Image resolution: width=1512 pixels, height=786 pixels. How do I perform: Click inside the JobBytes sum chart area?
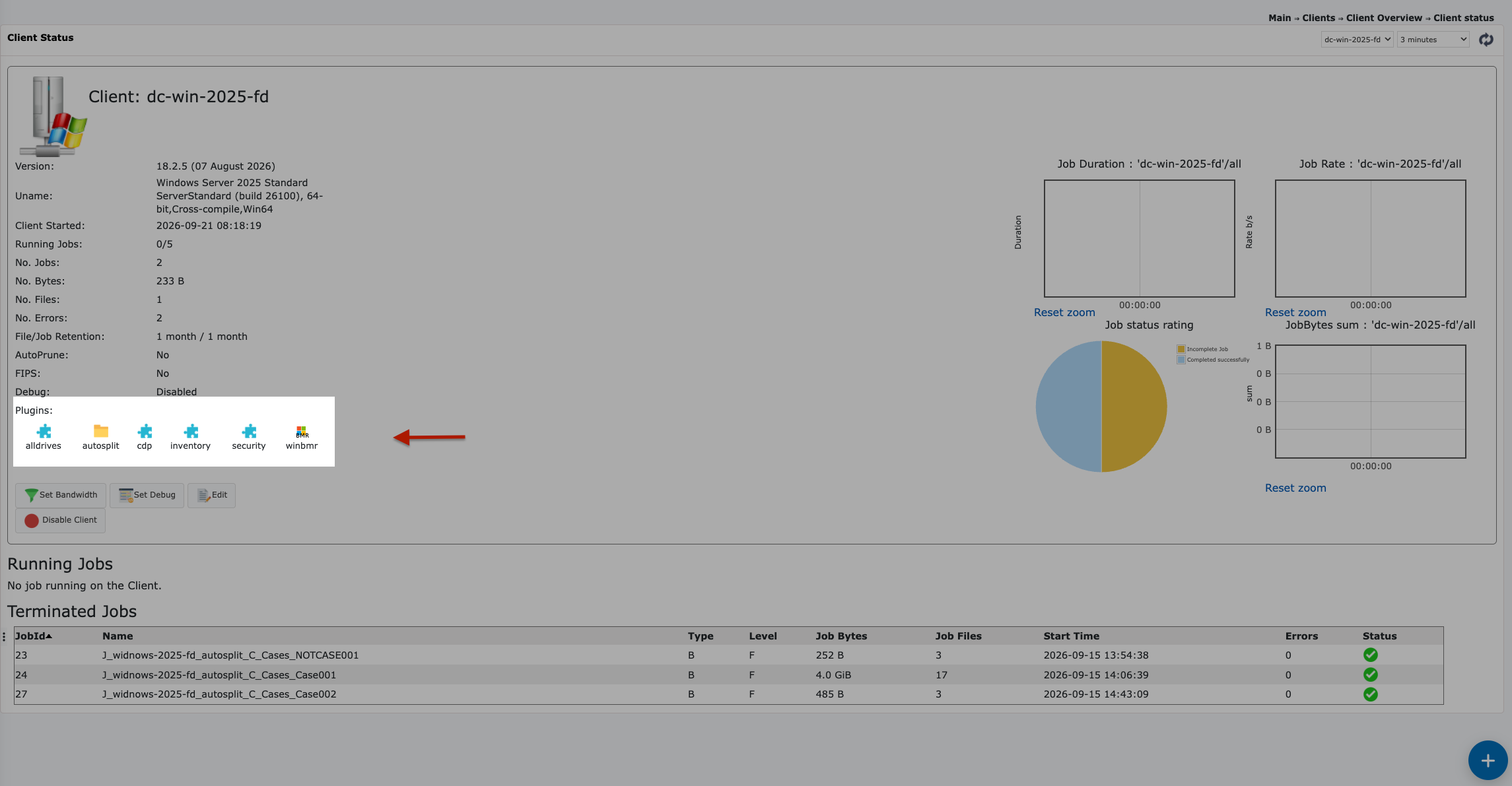click(1371, 401)
